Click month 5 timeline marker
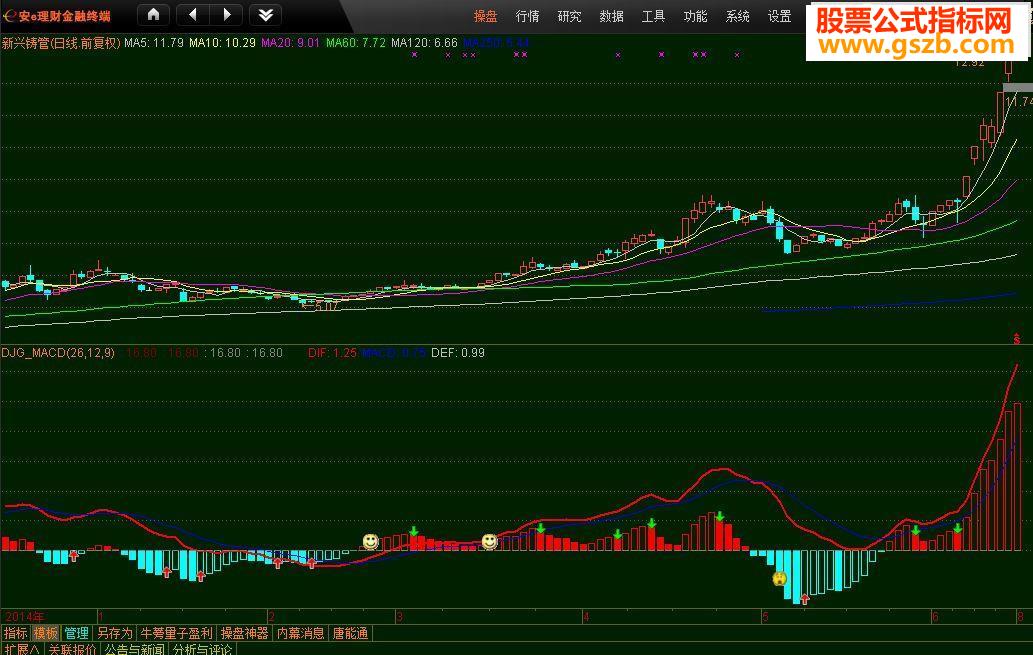The height and width of the screenshot is (655, 1033). coord(765,617)
